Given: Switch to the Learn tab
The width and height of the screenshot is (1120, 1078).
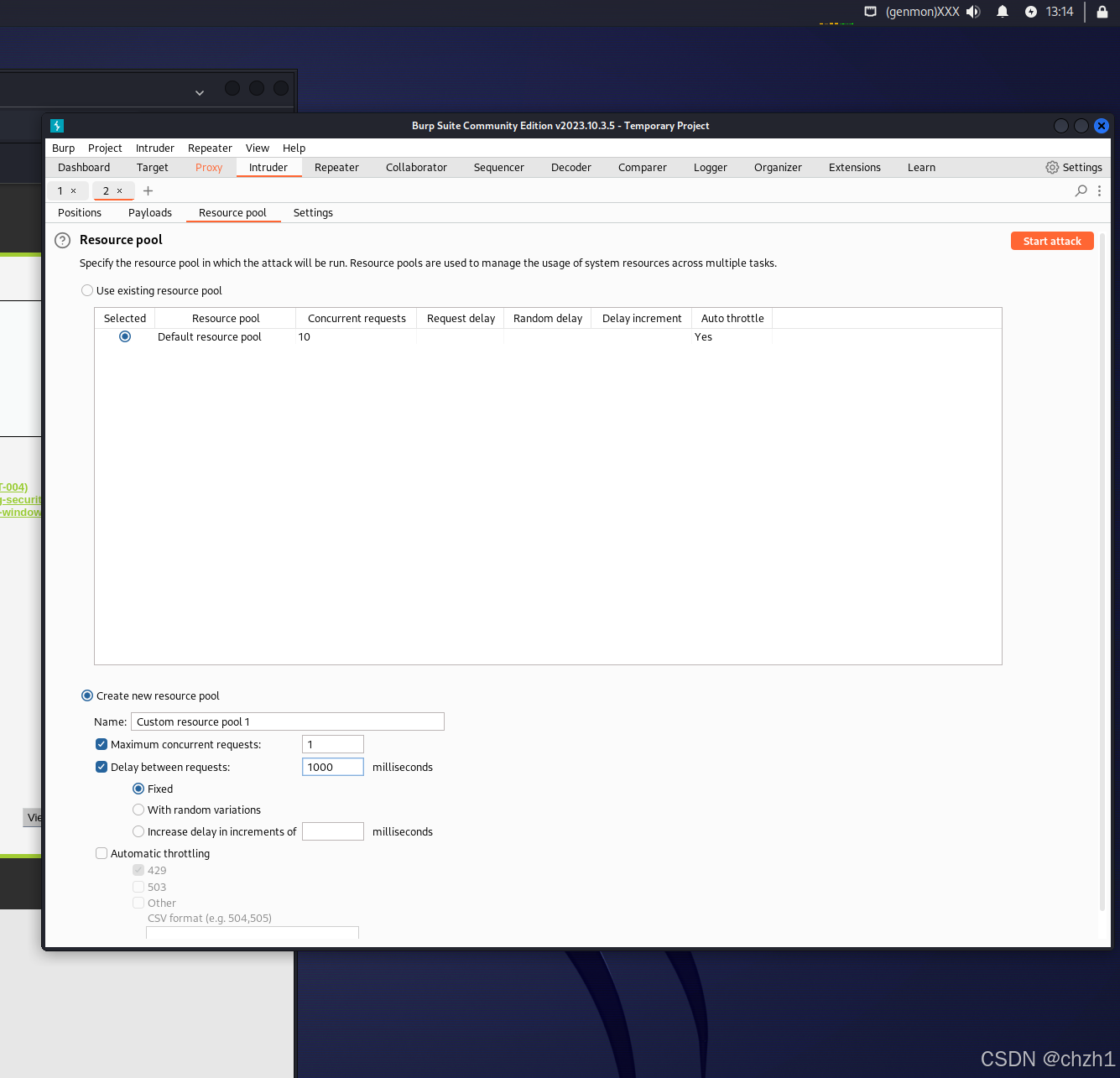Looking at the screenshot, I should point(921,168).
